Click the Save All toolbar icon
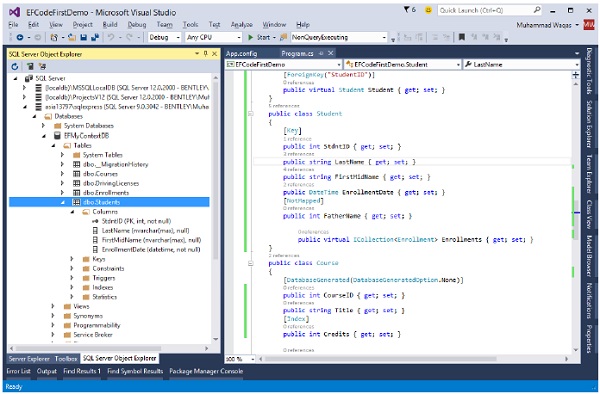This screenshot has height=394, width=600. point(95,37)
